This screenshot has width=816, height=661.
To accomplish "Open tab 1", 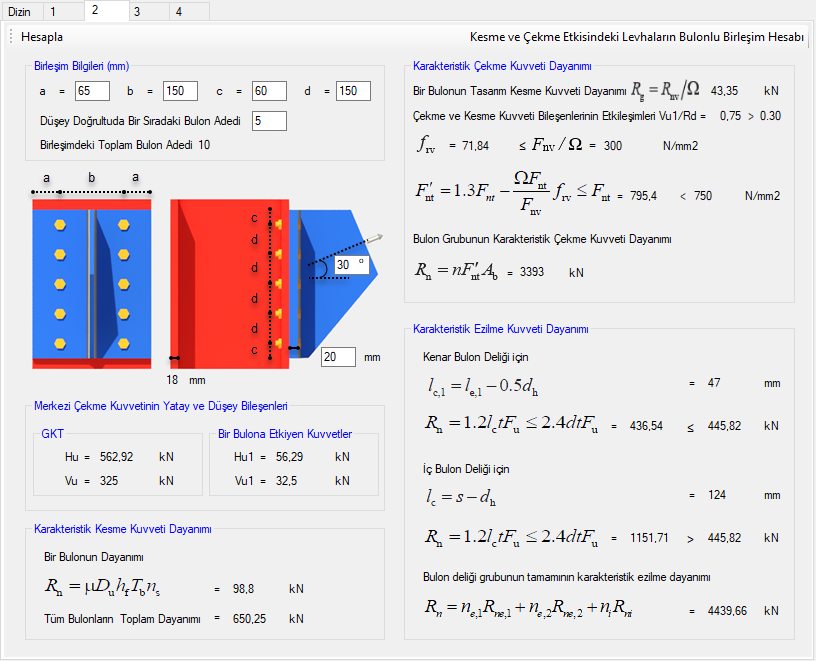I will 63,11.
